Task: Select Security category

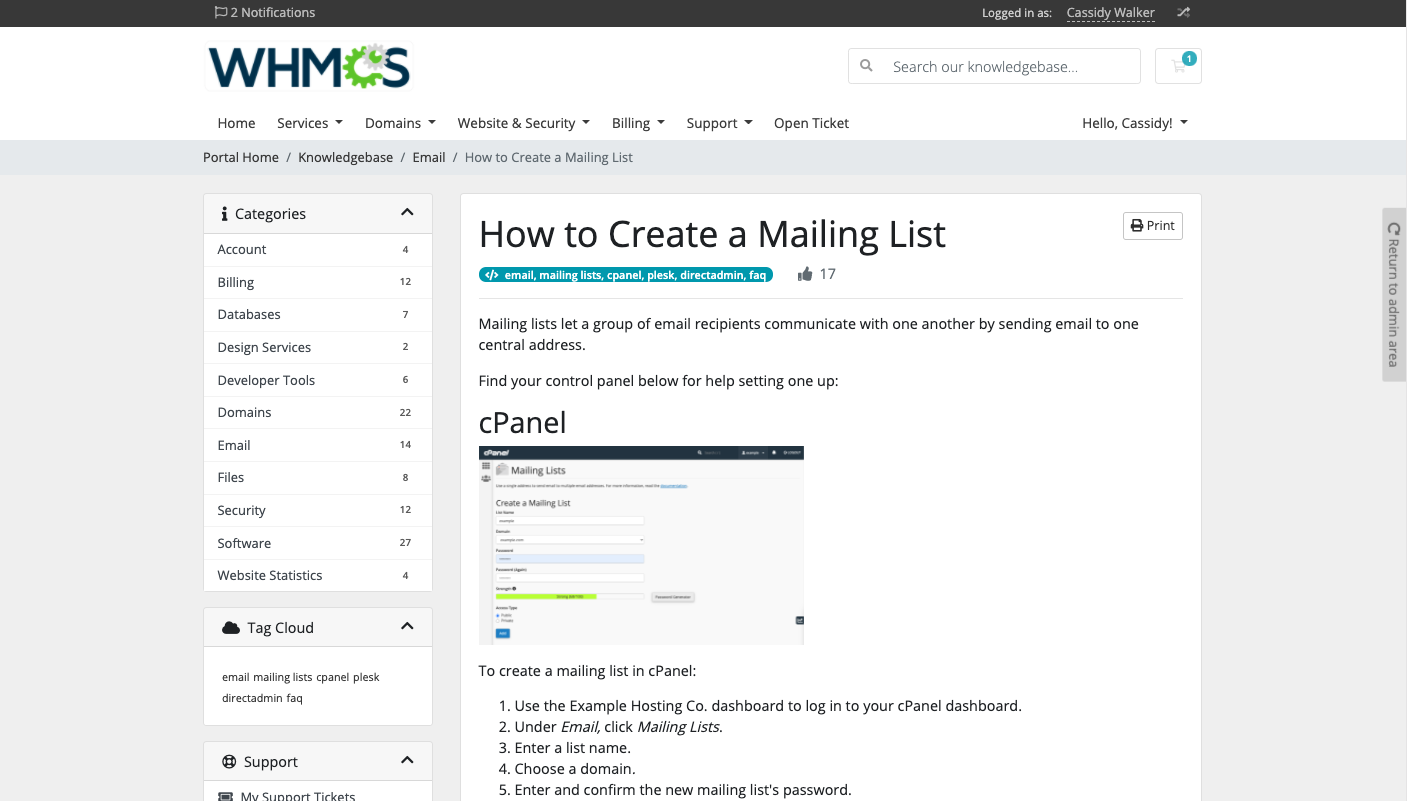Action: pyautogui.click(x=318, y=510)
